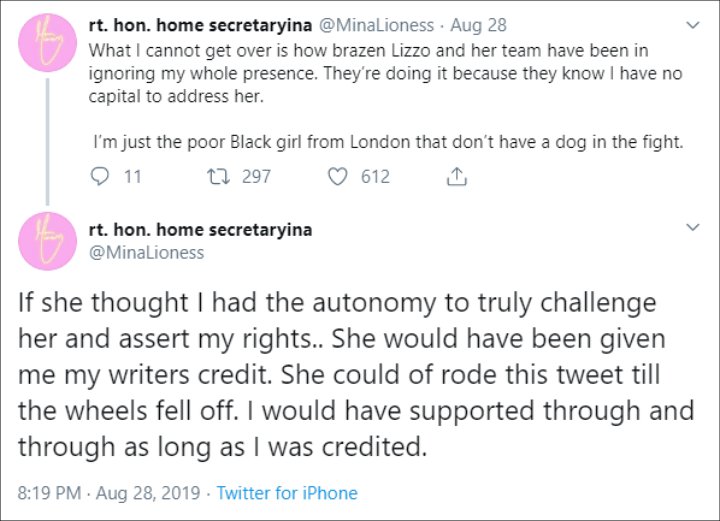Like the first tweet with heart icon
This screenshot has width=720, height=521.
pos(338,176)
